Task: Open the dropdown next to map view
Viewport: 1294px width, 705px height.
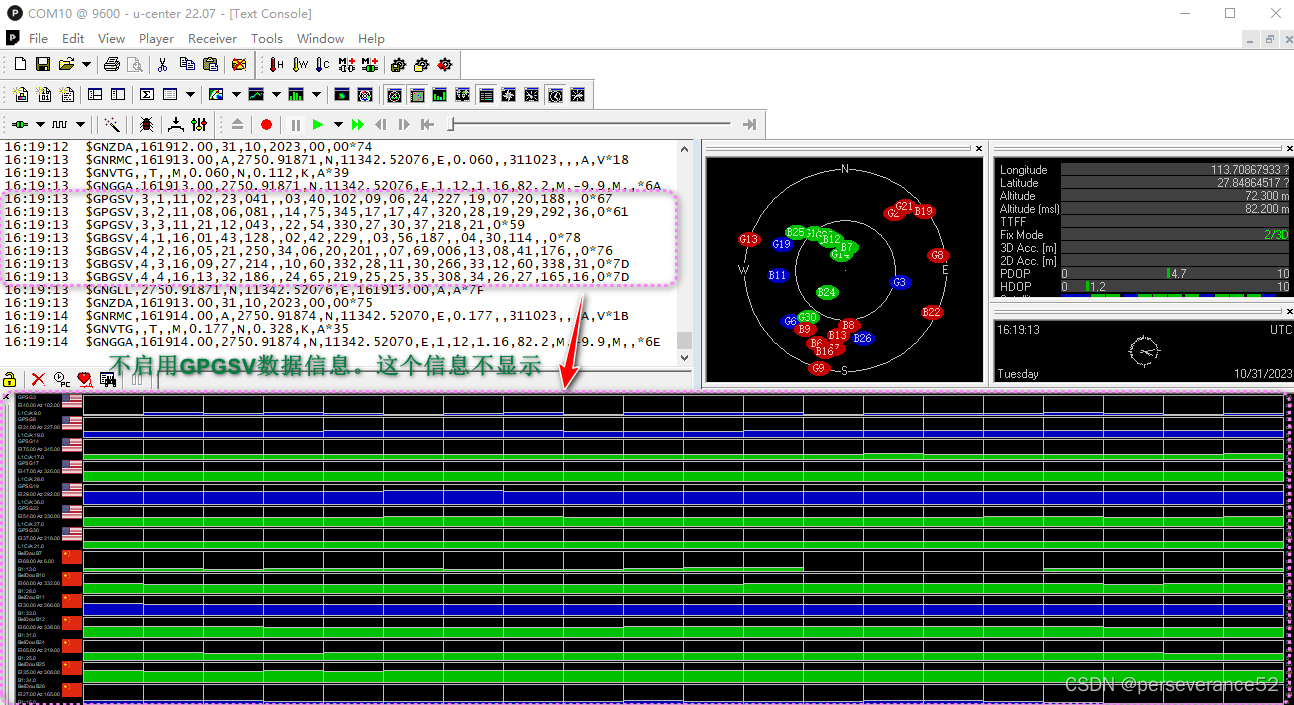Action: tap(236, 95)
